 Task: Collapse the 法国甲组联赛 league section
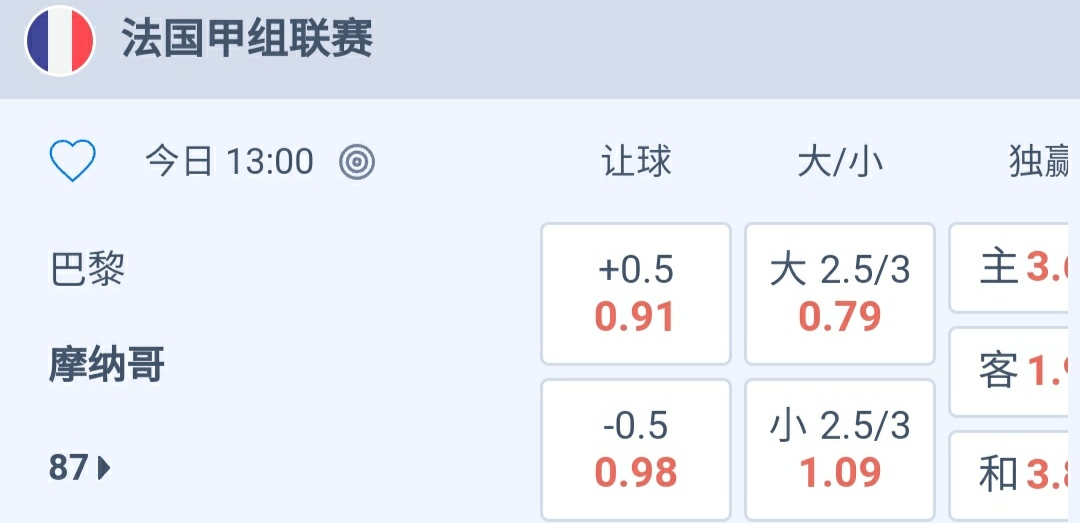pyautogui.click(x=247, y=41)
